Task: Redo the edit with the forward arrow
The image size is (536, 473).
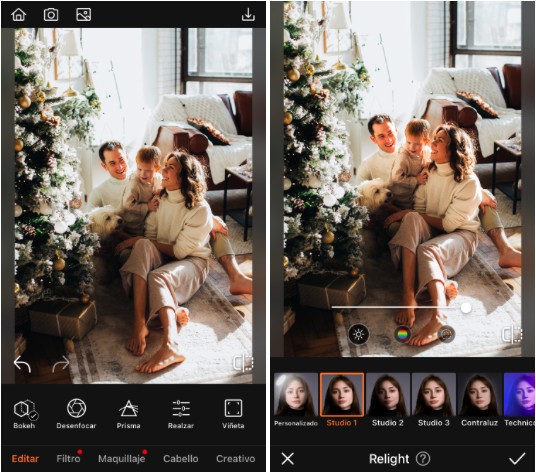Action: tap(61, 364)
